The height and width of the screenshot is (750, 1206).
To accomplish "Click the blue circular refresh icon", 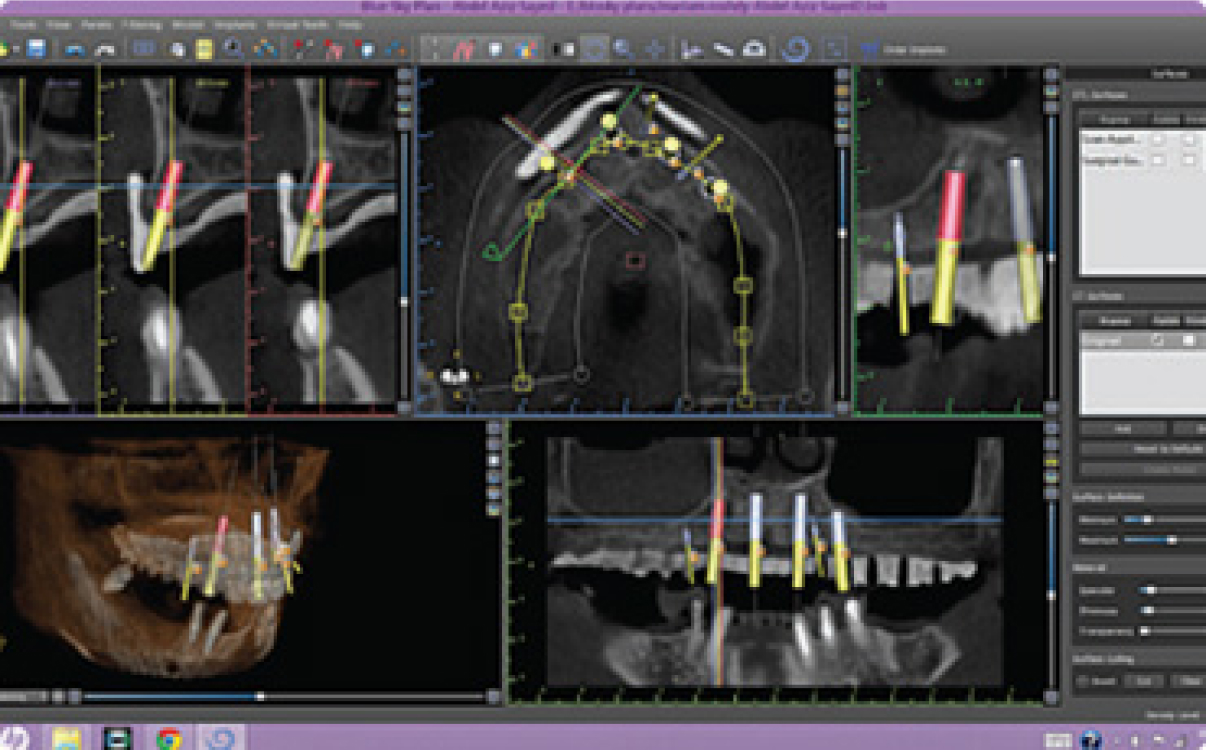I will 795,48.
